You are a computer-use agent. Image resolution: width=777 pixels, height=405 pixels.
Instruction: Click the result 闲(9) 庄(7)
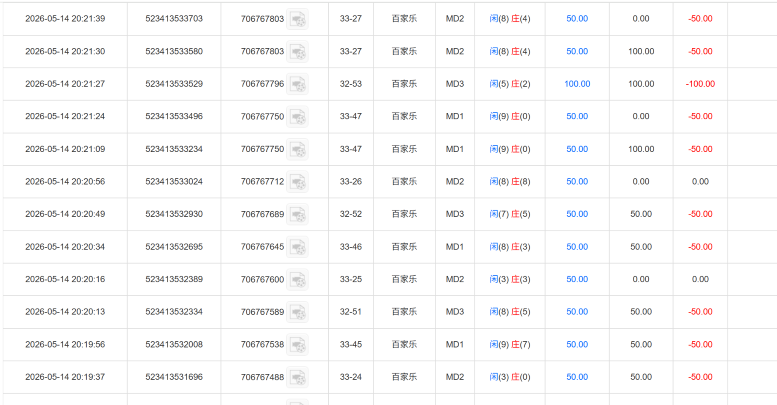[x=510, y=344]
